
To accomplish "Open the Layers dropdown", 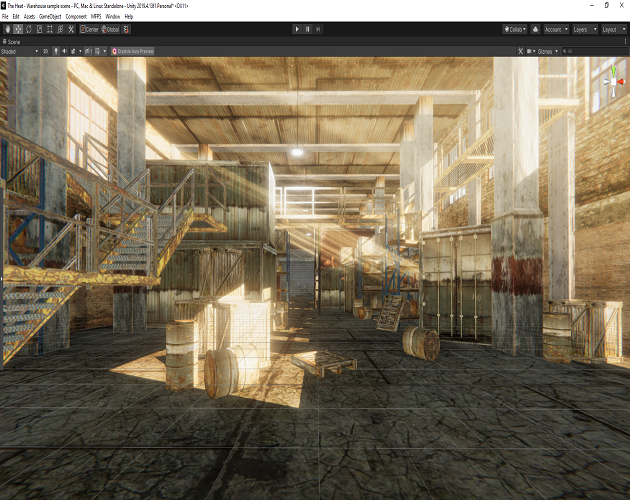I will 583,29.
